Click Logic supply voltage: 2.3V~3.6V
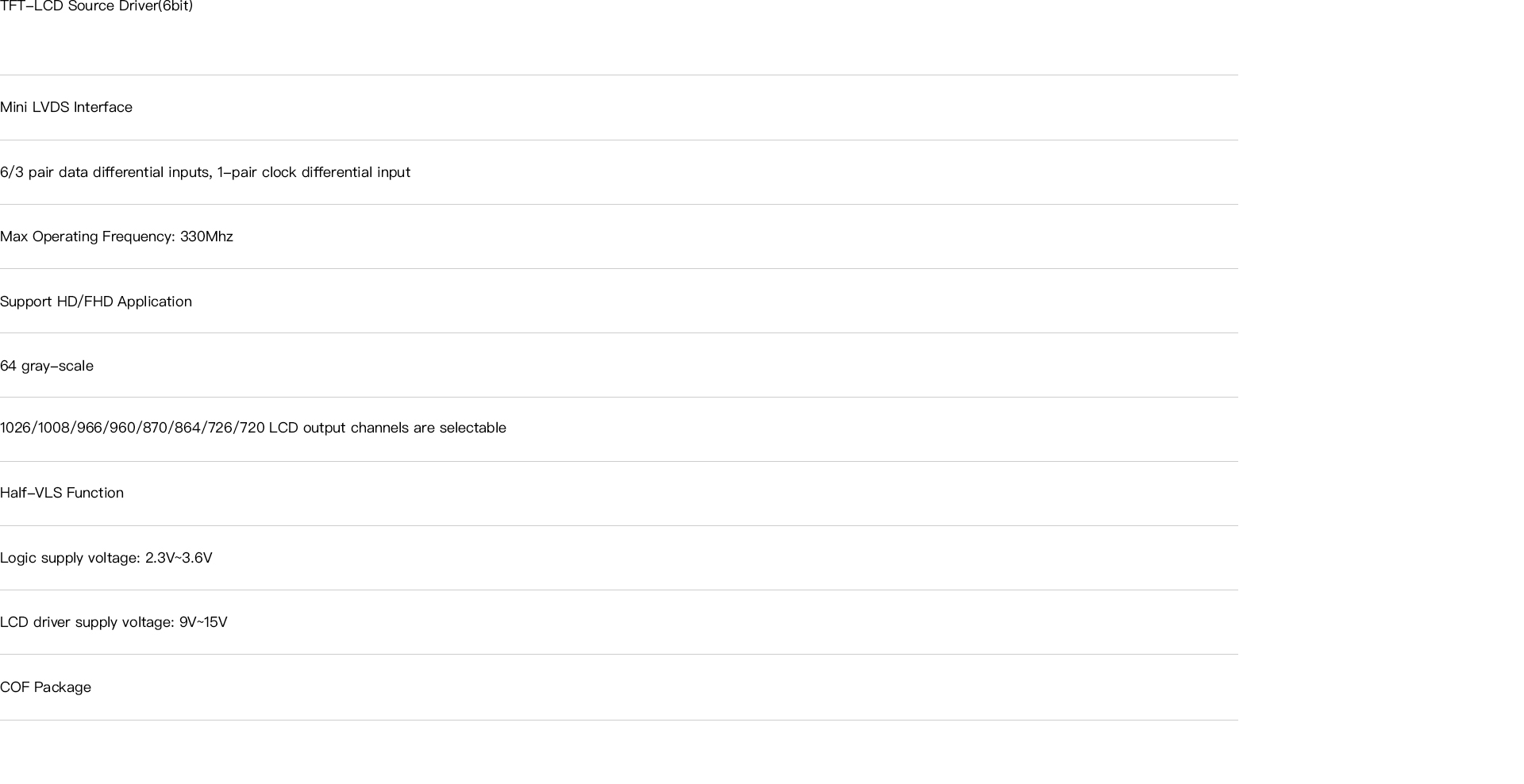This screenshot has height=784, width=1524. (x=106, y=558)
